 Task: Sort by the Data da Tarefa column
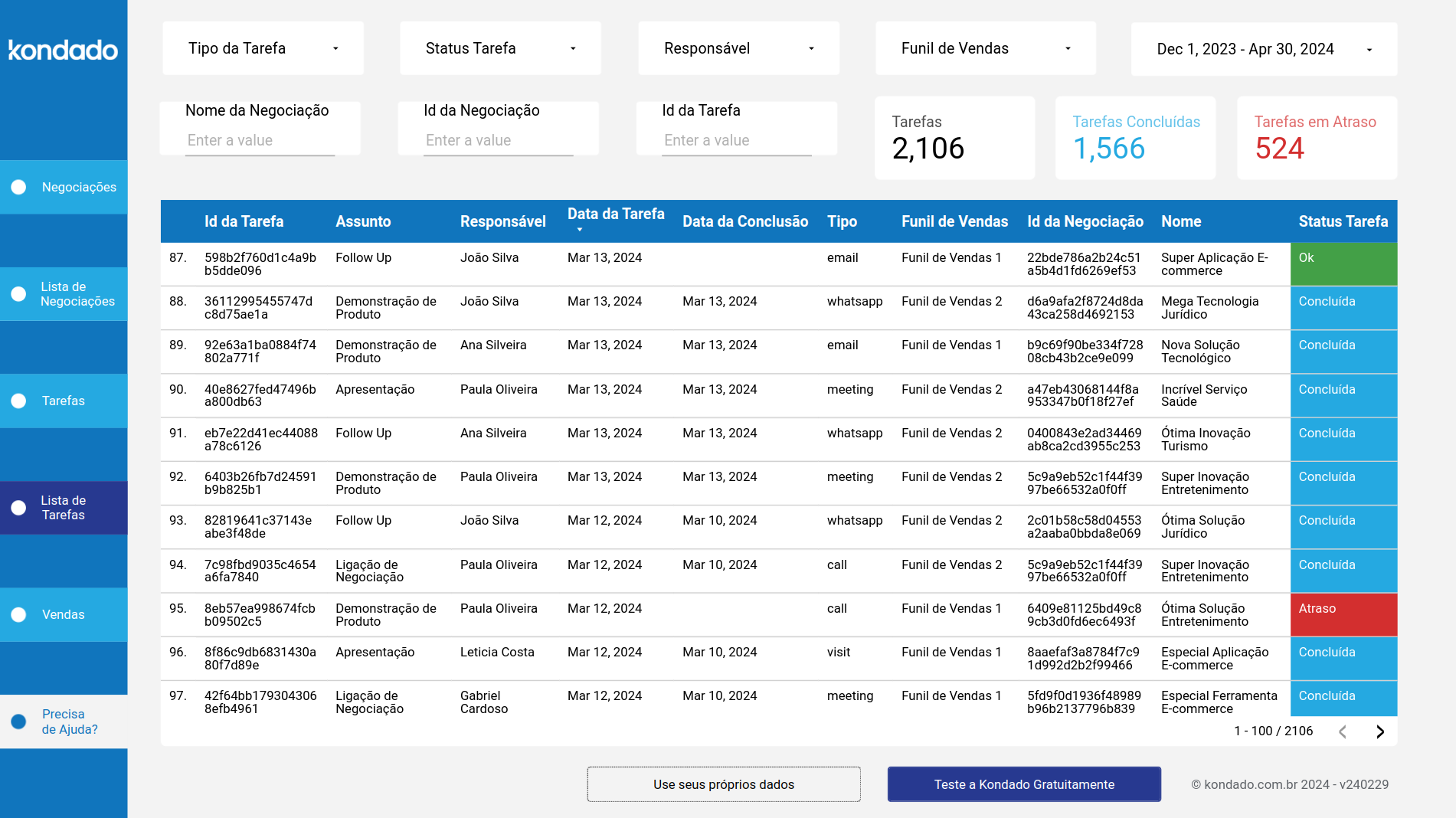tap(616, 221)
